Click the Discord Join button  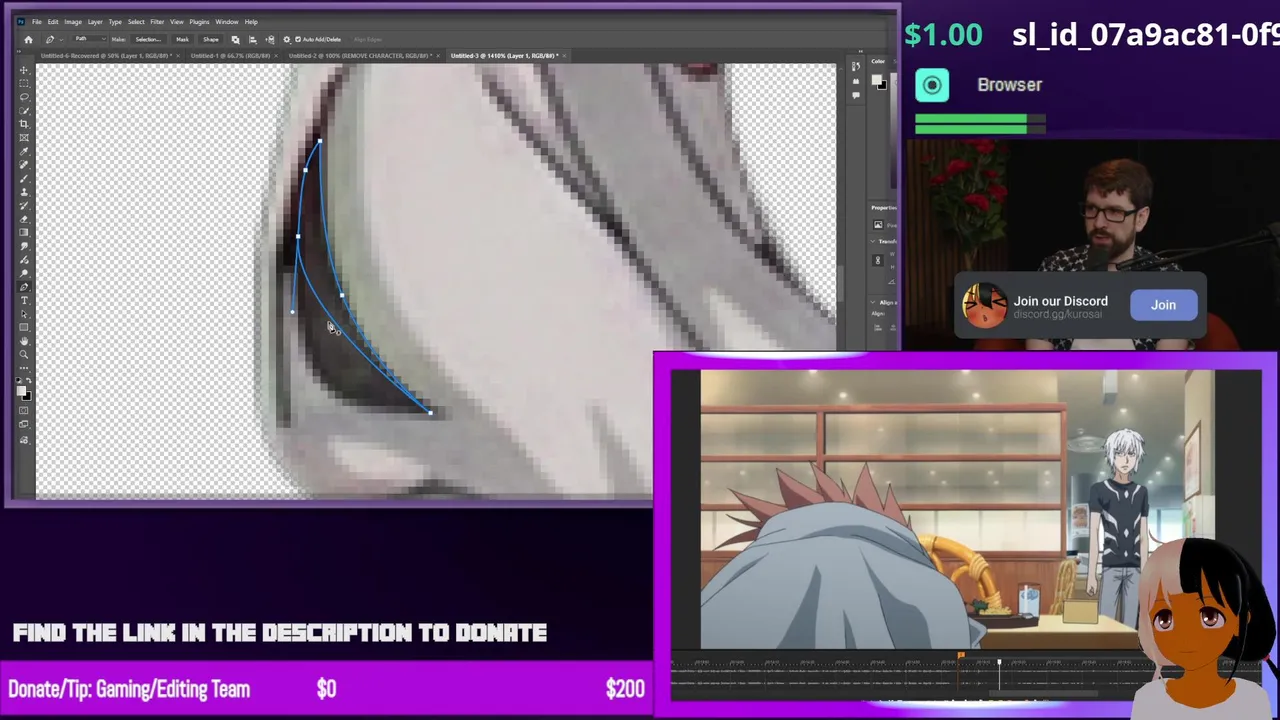(1163, 305)
